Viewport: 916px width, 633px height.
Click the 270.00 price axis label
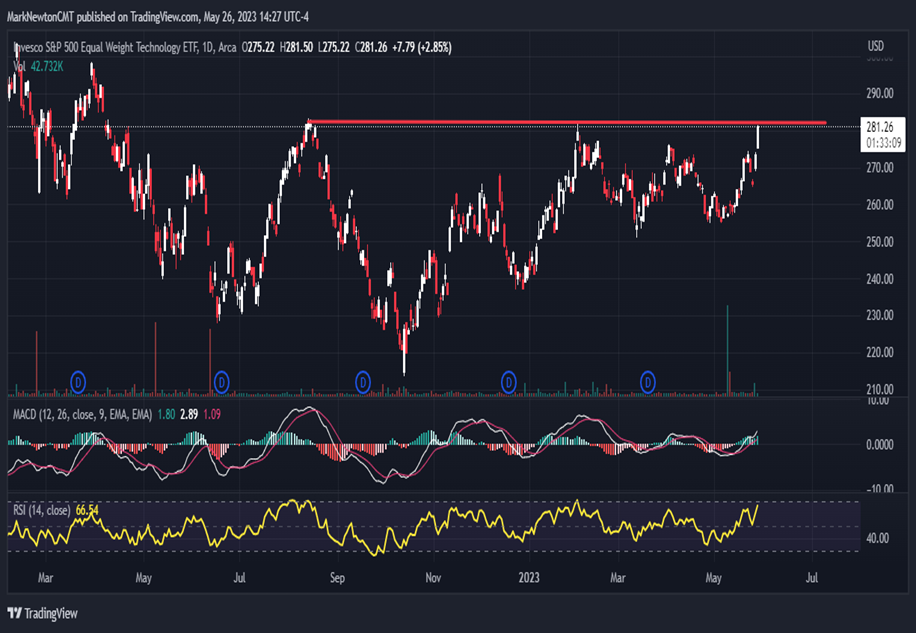(880, 168)
